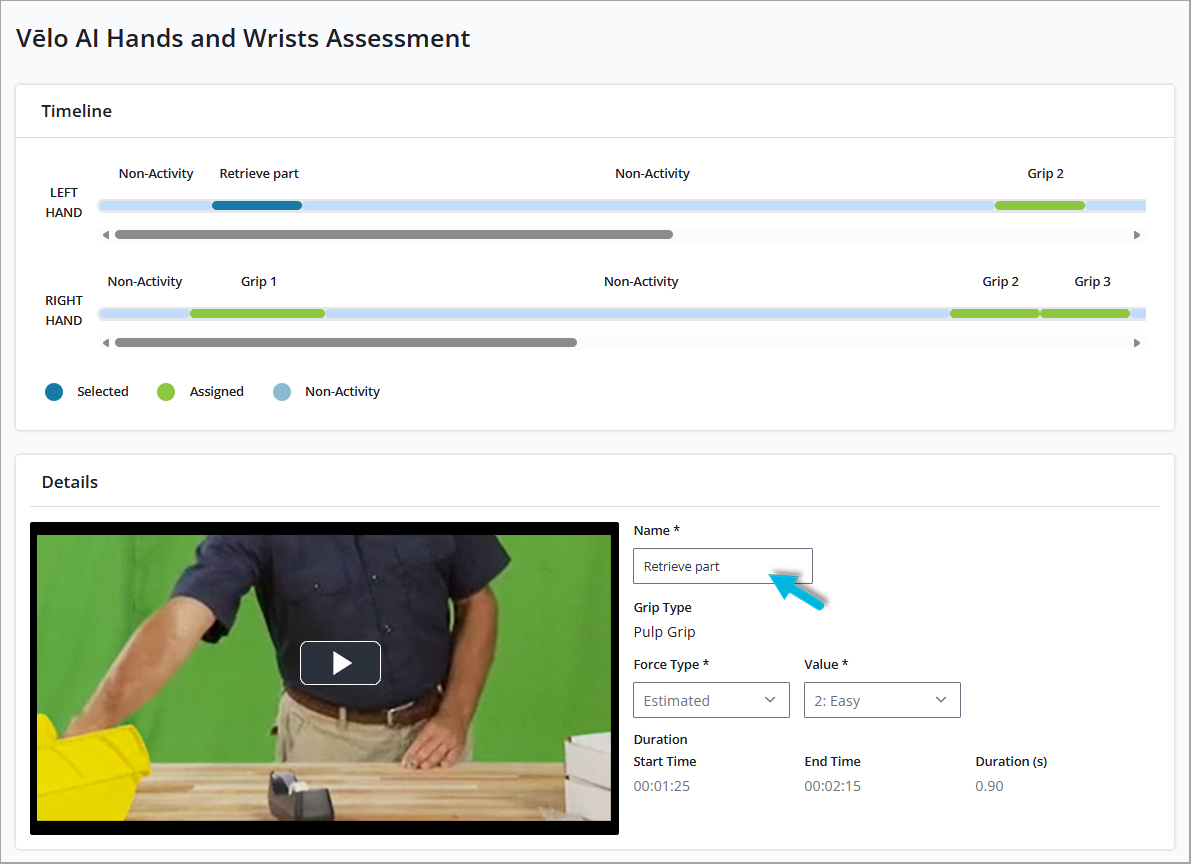Click left hand scrollbar right arrow
Image resolution: width=1191 pixels, height=864 pixels.
tap(1136, 235)
